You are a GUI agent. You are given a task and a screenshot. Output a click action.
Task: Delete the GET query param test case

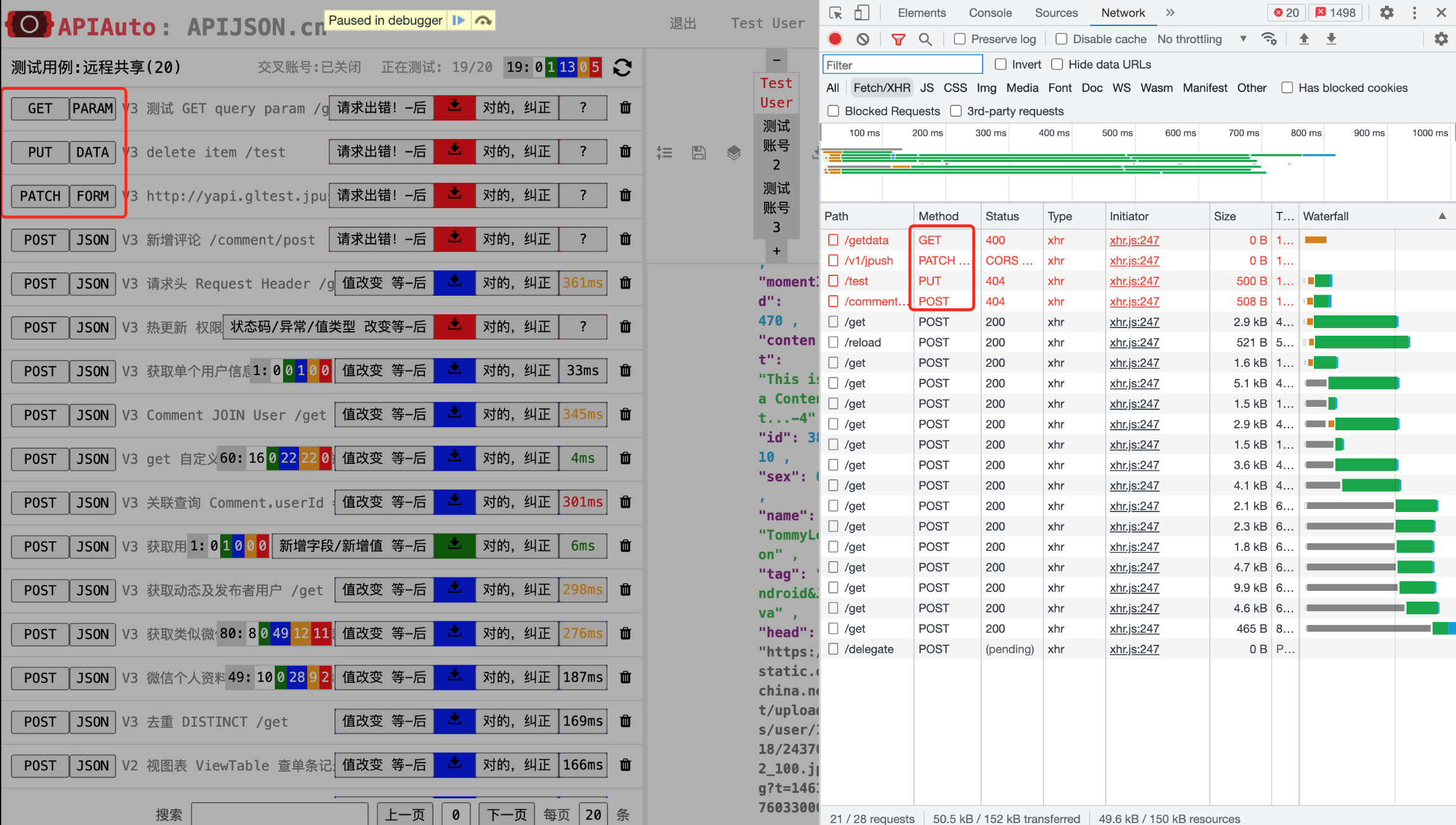point(625,108)
